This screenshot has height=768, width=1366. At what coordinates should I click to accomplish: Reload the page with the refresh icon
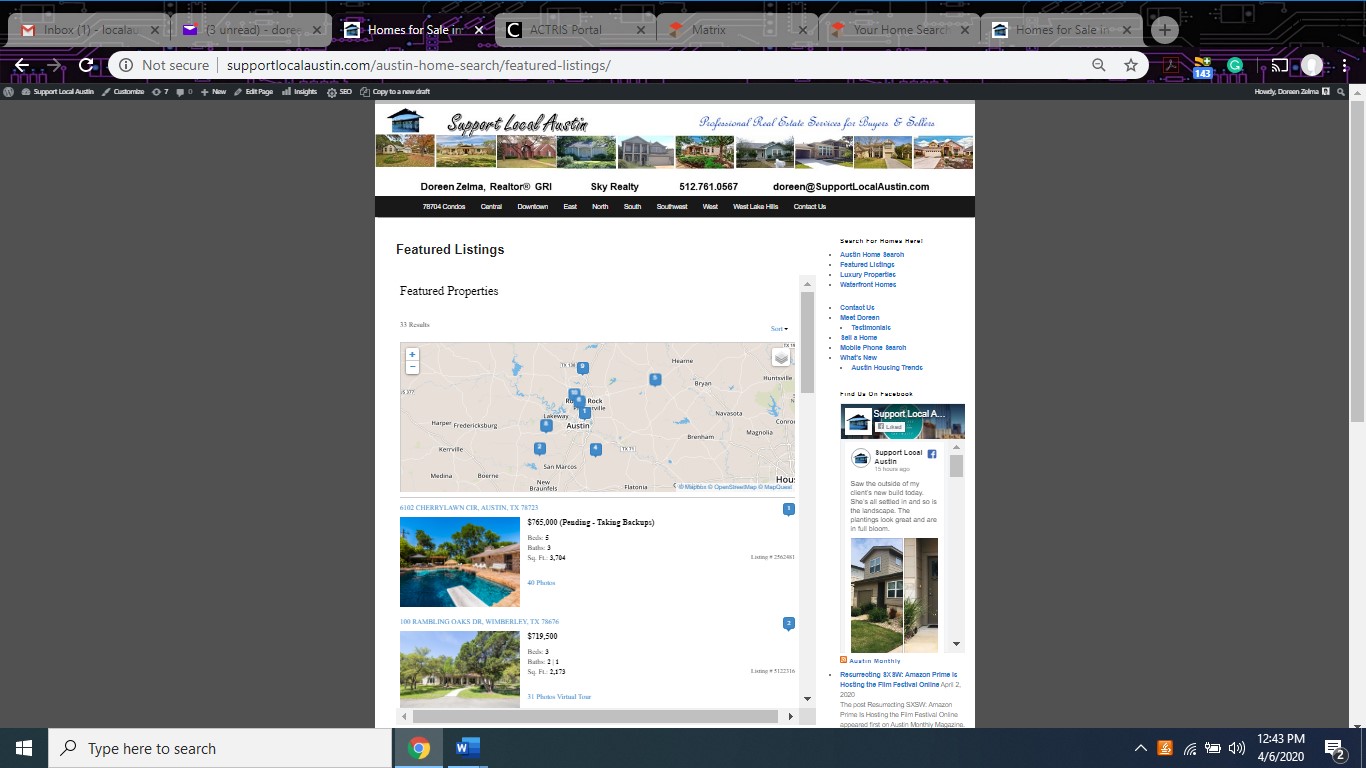click(x=86, y=65)
